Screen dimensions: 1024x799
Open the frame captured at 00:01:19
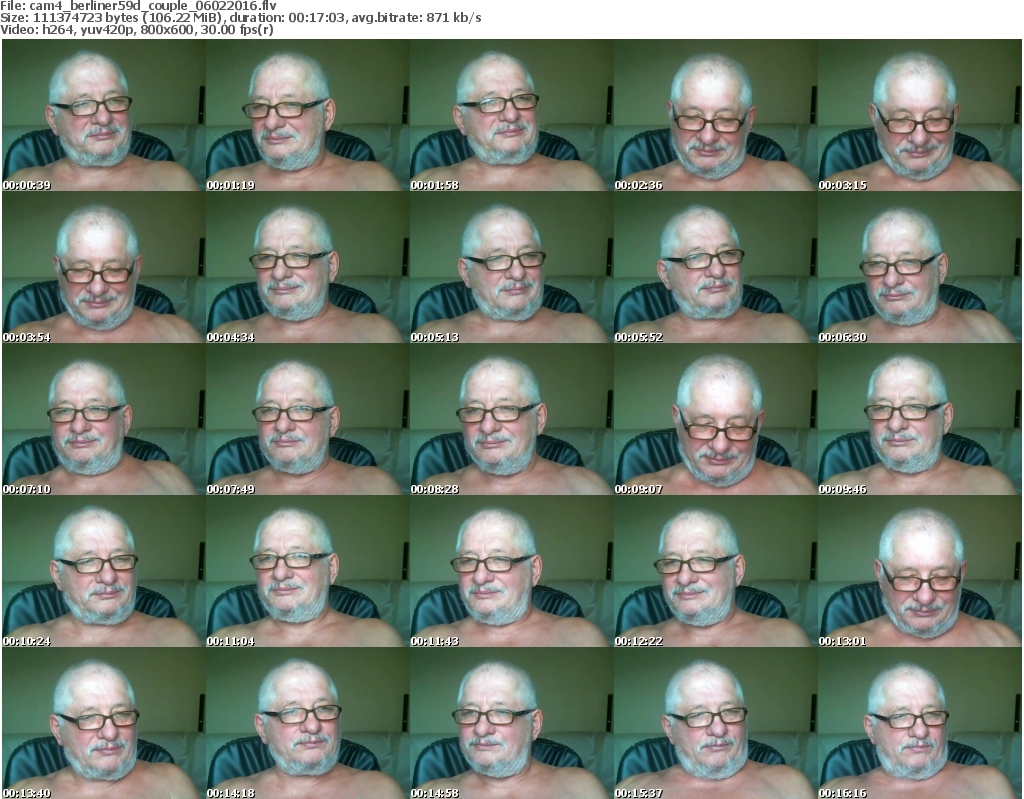tap(308, 115)
